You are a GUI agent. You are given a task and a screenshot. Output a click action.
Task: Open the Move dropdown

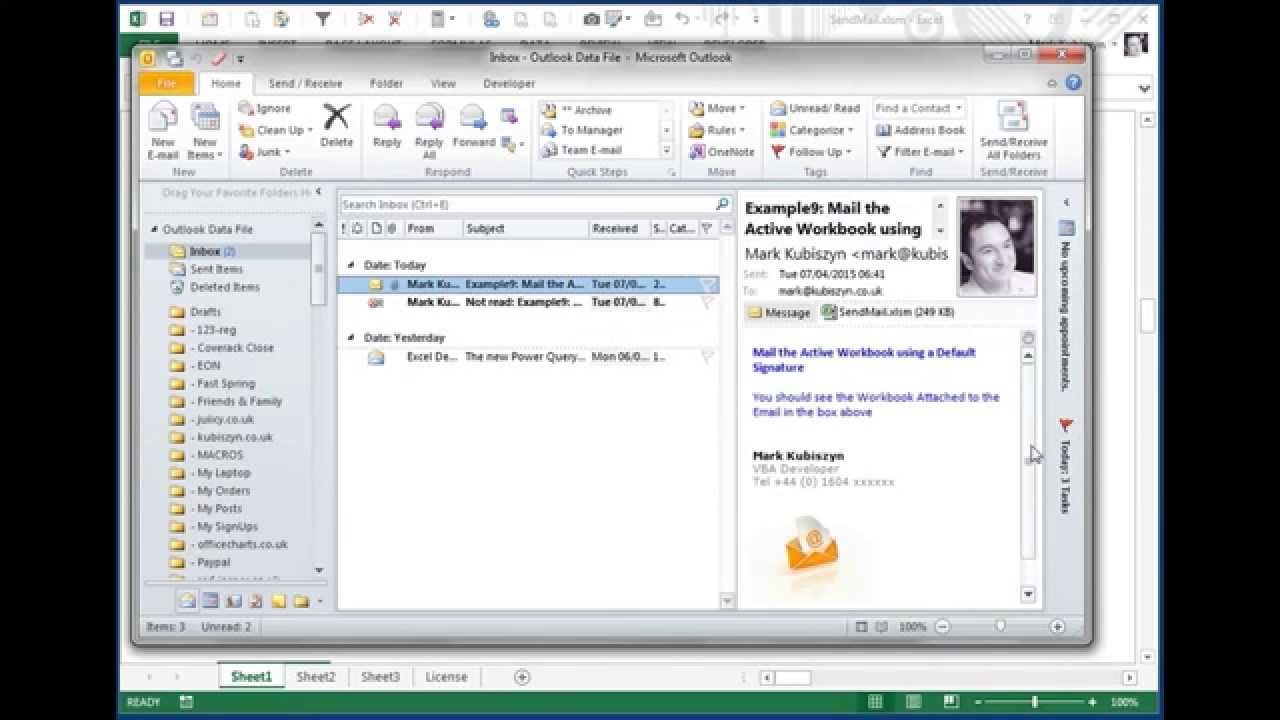(x=717, y=108)
